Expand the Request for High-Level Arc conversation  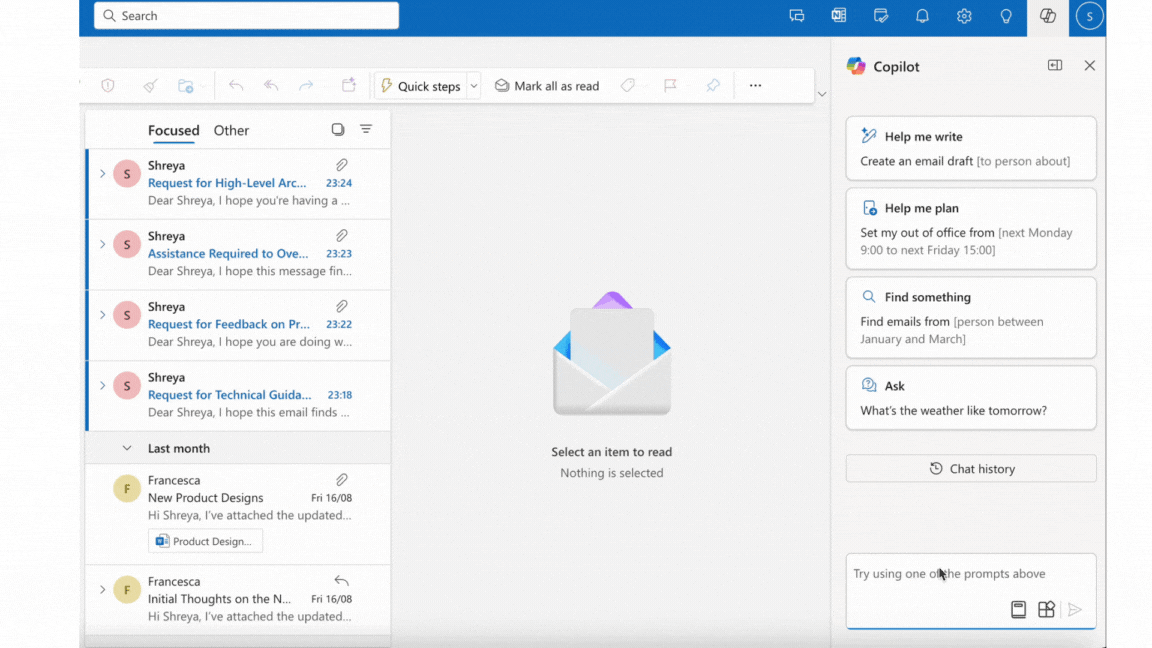[103, 174]
